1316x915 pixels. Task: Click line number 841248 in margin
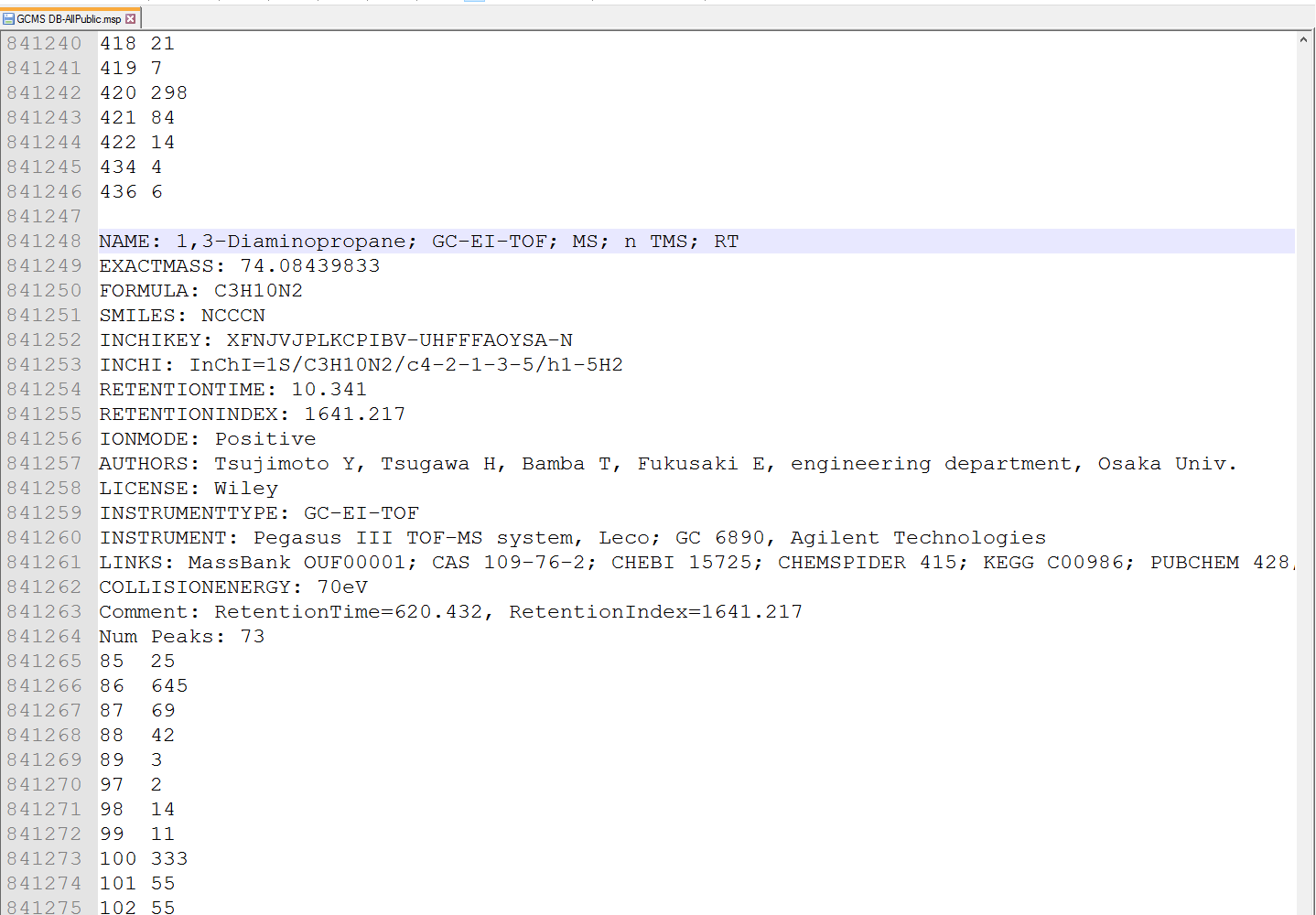point(44,242)
